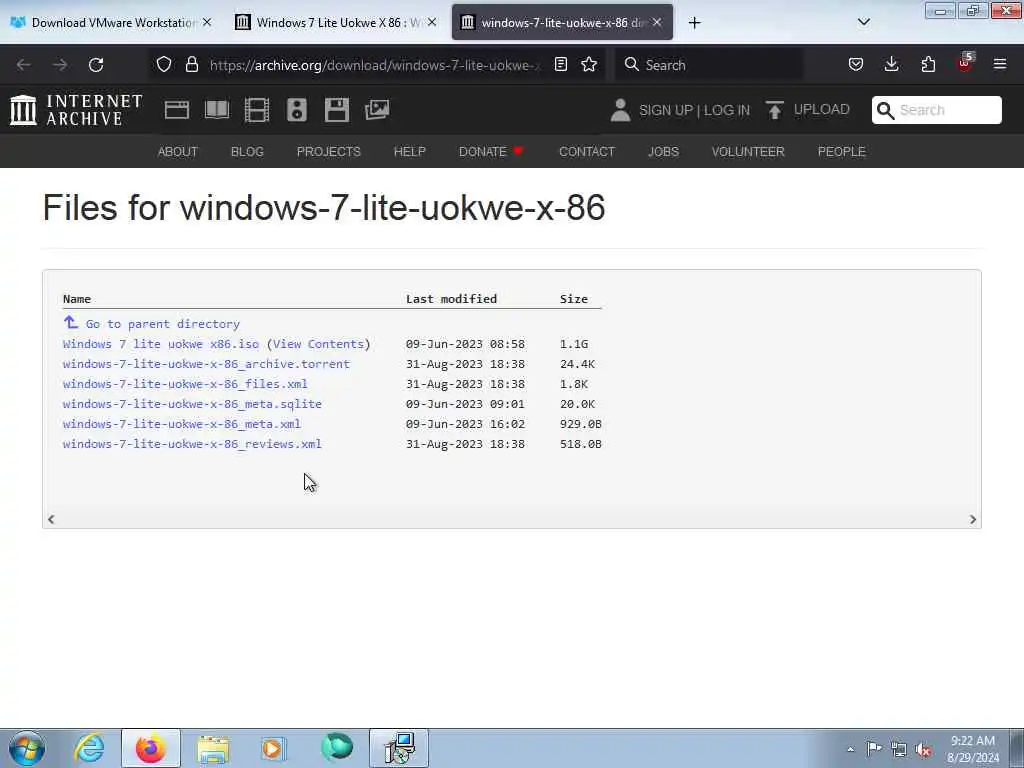
Task: Open the Internet Archive web (Wayback) icon
Action: click(x=176, y=110)
